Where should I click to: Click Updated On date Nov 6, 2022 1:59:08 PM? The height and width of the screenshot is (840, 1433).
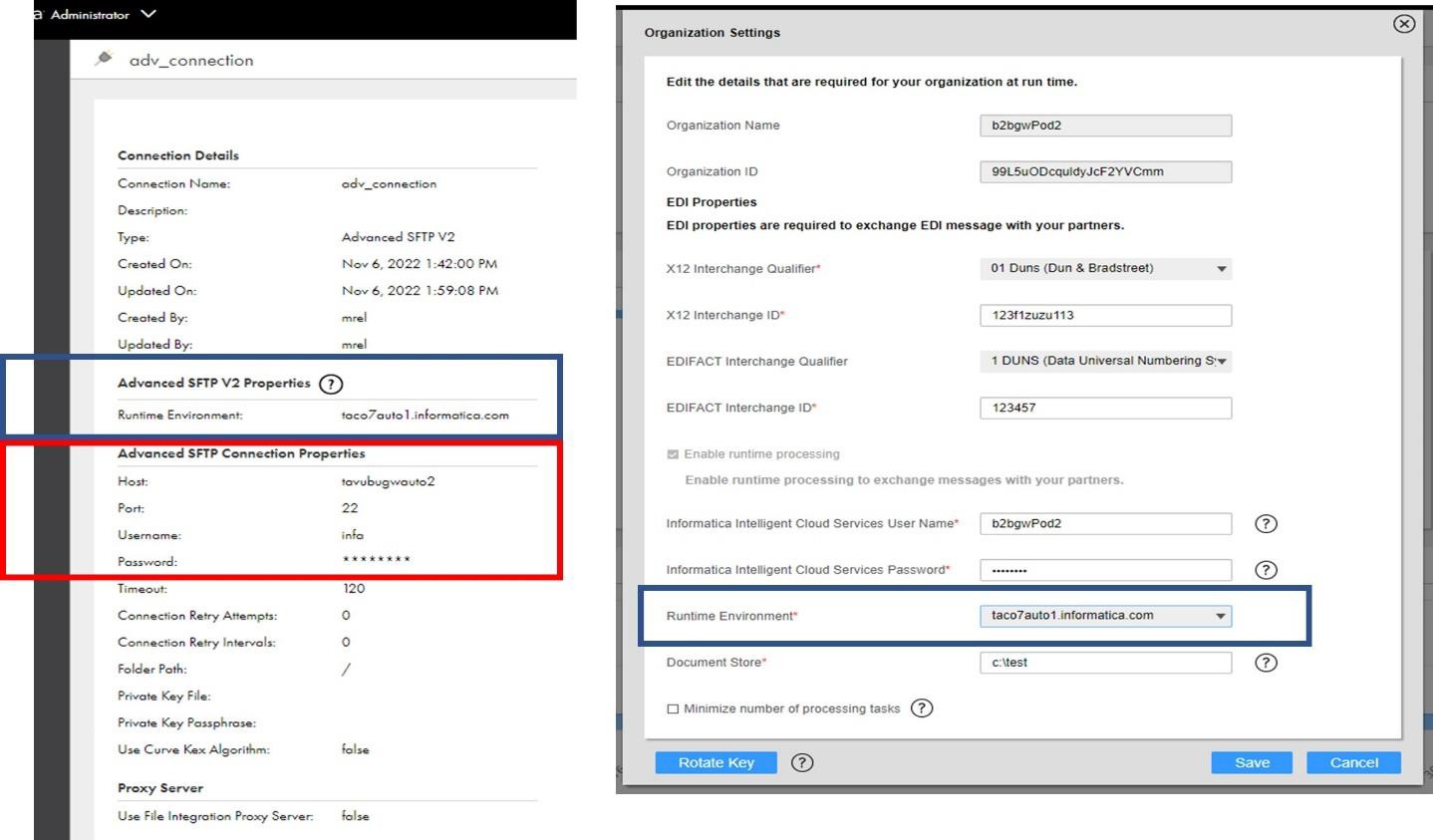[420, 291]
